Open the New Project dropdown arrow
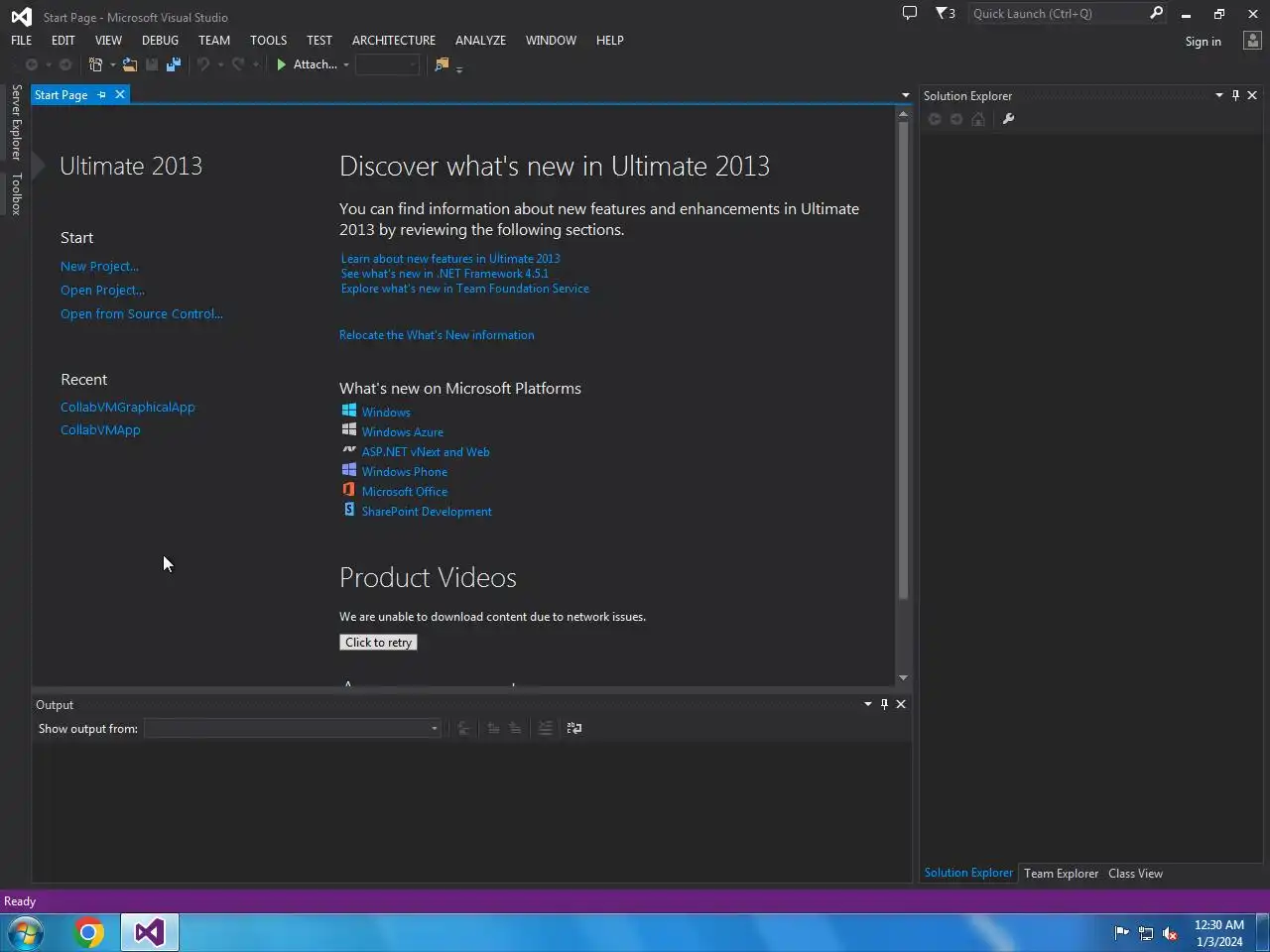Screen dimensions: 1270x952 pyautogui.click(x=112, y=64)
